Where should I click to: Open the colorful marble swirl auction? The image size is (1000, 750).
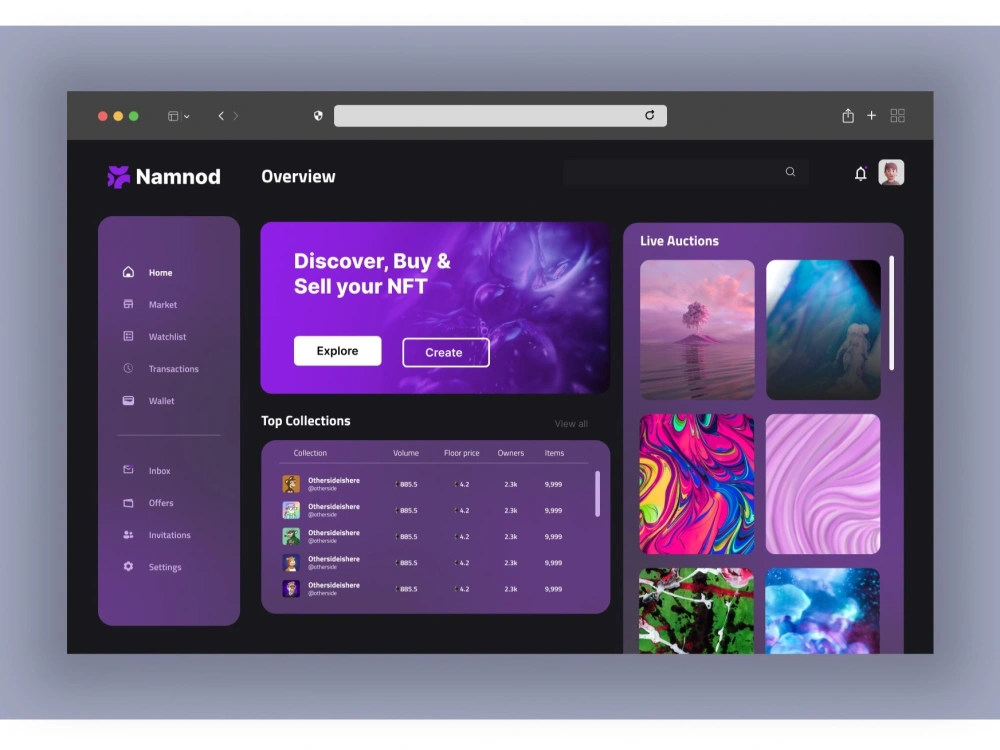pyautogui.click(x=696, y=484)
